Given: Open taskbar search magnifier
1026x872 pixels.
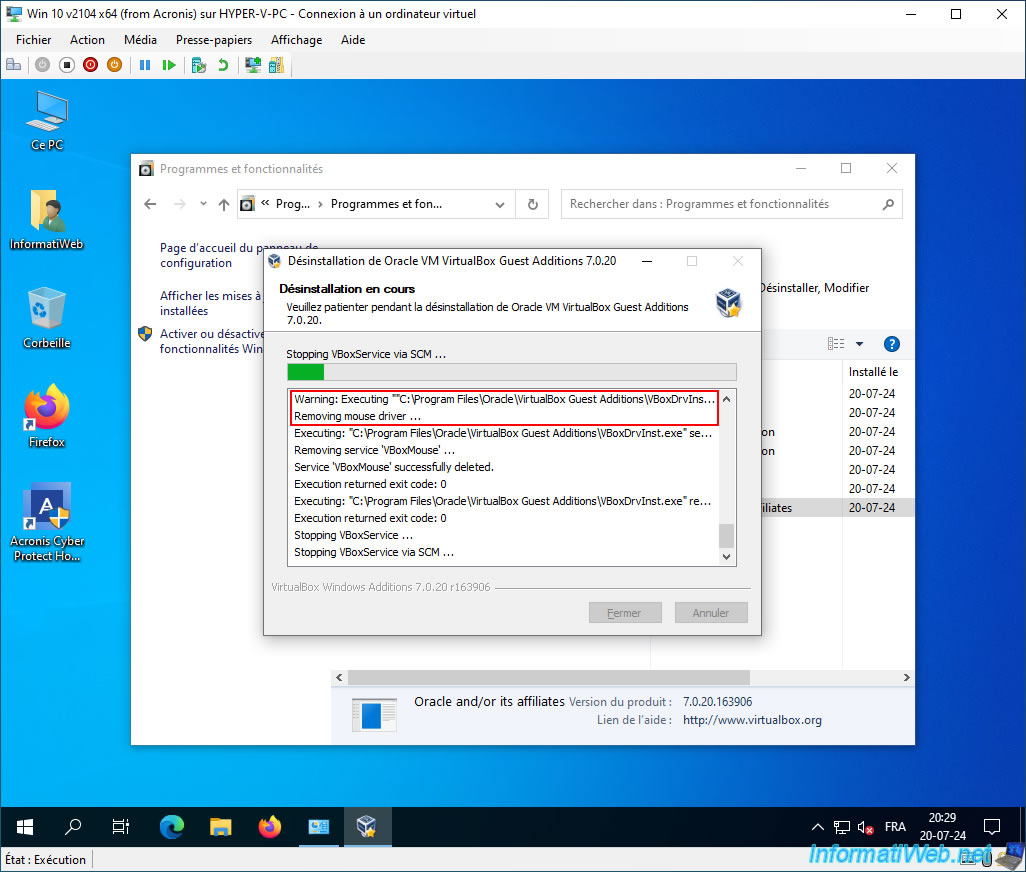Looking at the screenshot, I should click(x=73, y=827).
